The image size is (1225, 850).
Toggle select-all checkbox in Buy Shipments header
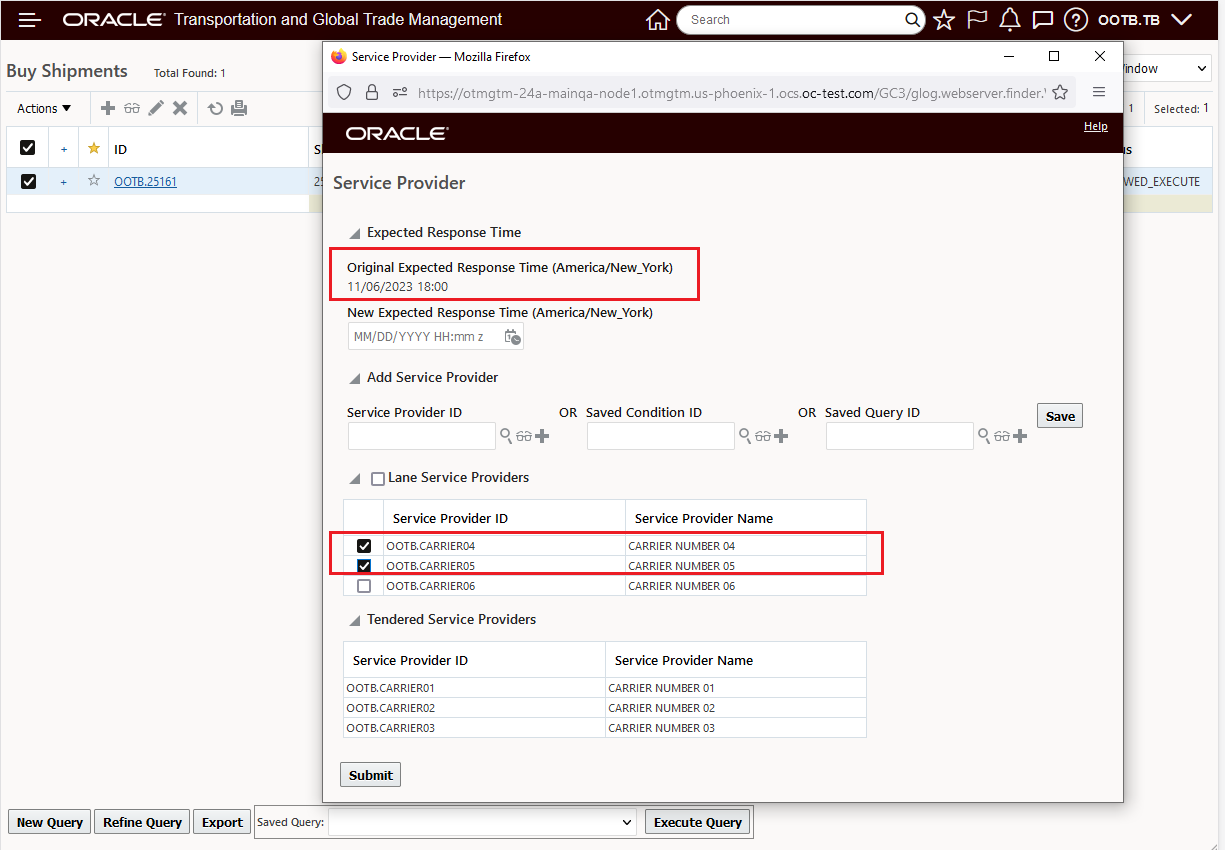pyautogui.click(x=28, y=148)
